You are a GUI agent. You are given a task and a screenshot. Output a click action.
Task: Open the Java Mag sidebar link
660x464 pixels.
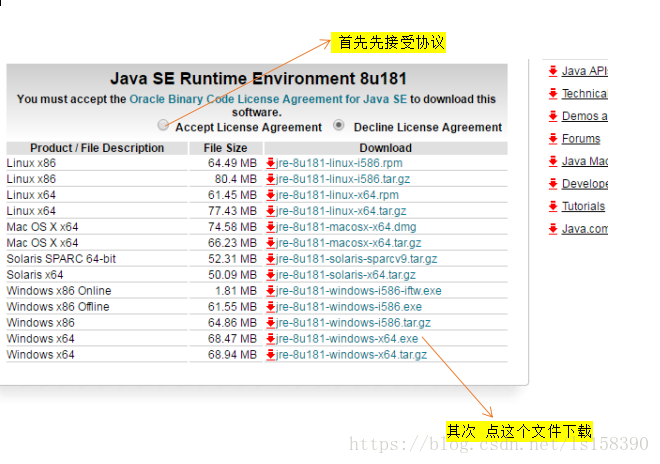[x=585, y=161]
